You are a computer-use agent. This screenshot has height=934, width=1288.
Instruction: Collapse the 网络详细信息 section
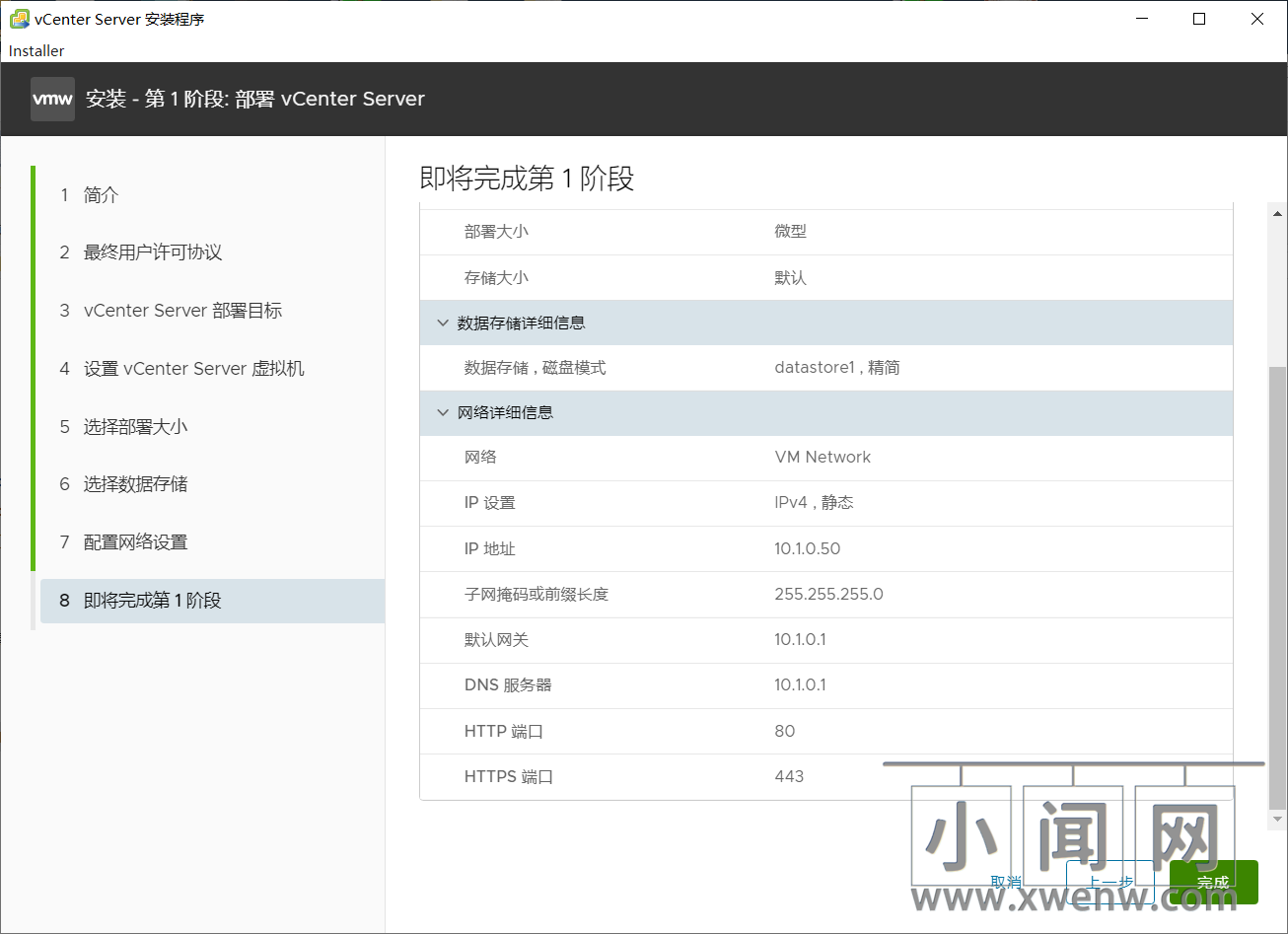(443, 412)
